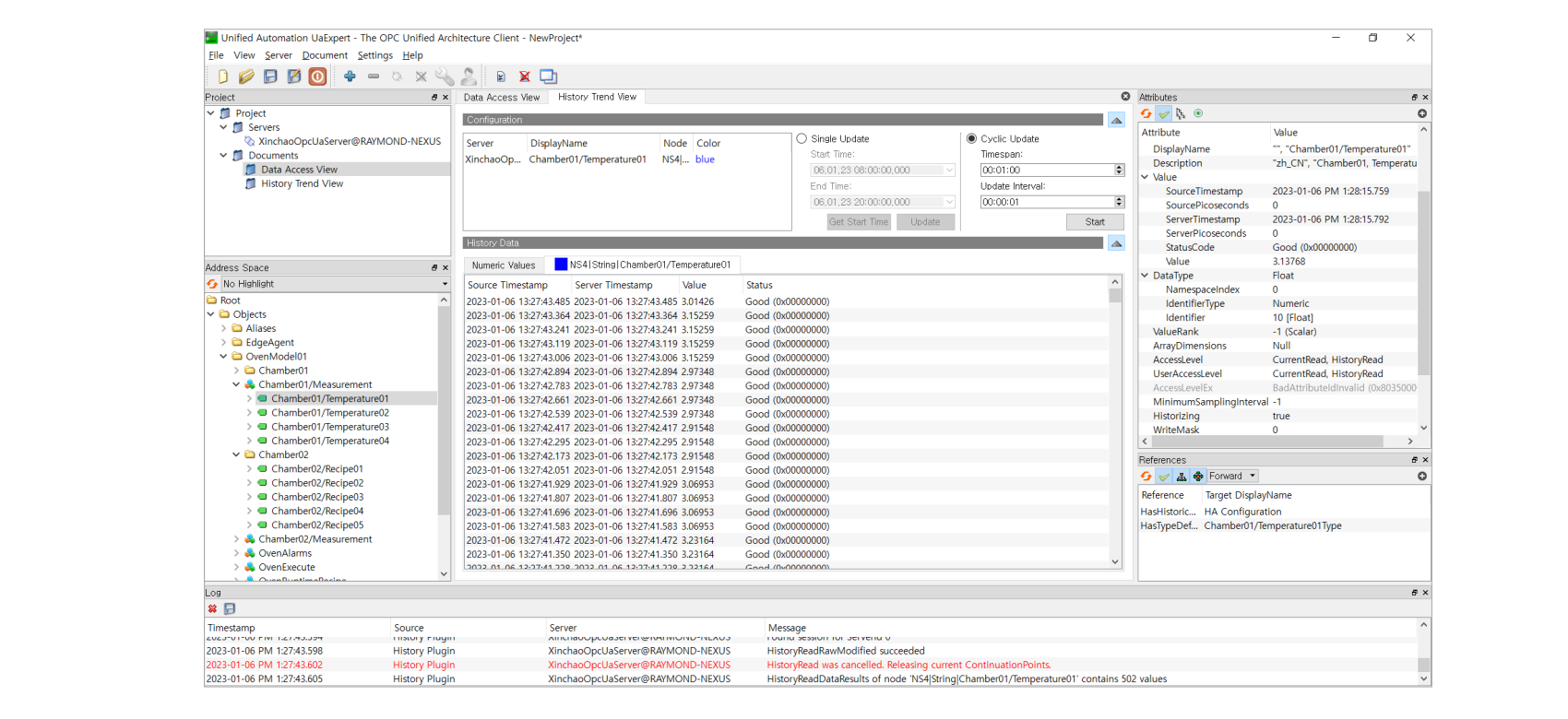The height and width of the screenshot is (719, 1568).
Task: Select the Cyclic Update radio button
Action: coord(971,139)
